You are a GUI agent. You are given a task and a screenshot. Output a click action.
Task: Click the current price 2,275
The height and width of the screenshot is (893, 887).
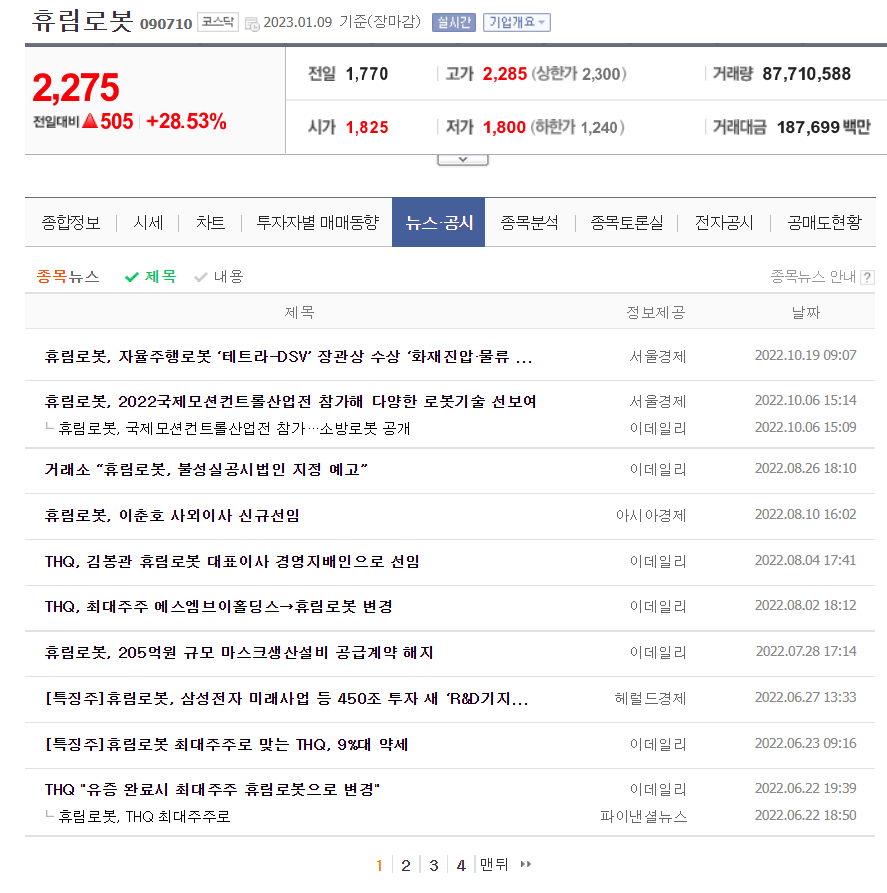tap(76, 88)
